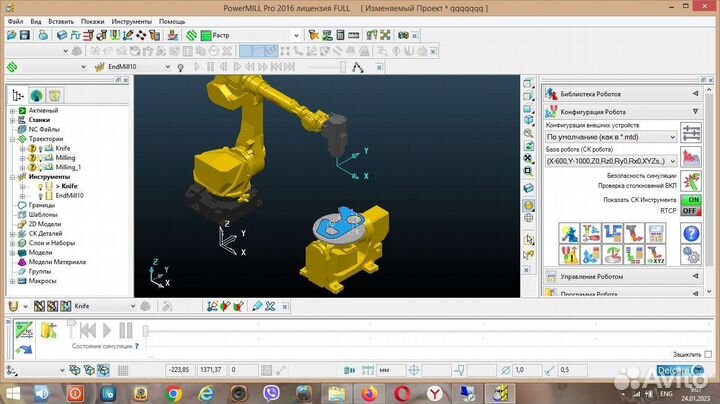Viewport: 720px width, 404px height.
Task: Toggle the EndMill10 tool light bulb
Action: [x=40, y=196]
